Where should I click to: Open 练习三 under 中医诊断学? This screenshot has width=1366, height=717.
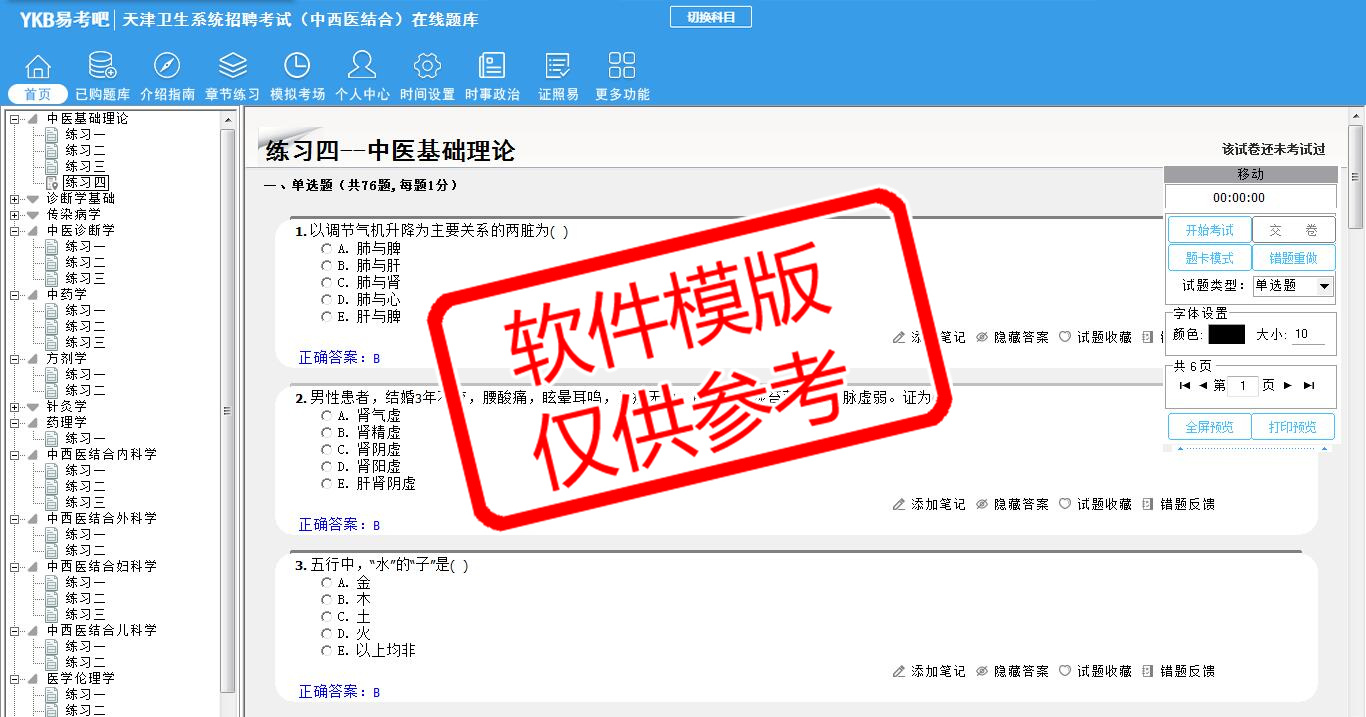coord(85,278)
